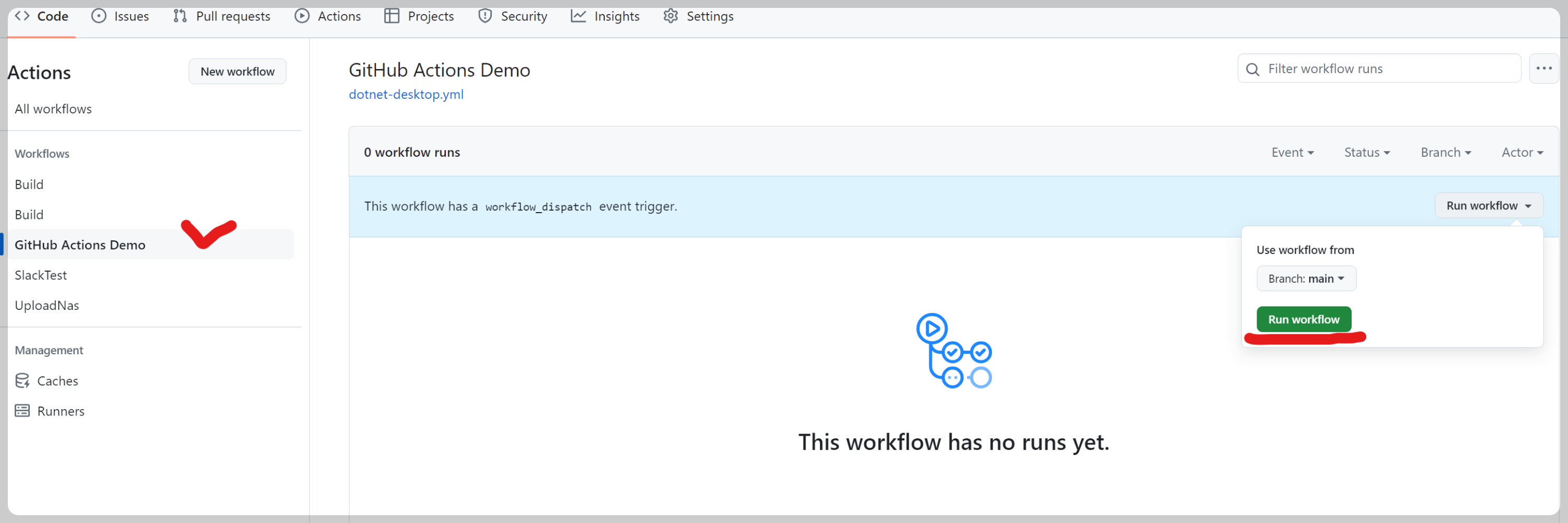Select the SlackTest workflow
The image size is (1568, 523).
(x=41, y=275)
